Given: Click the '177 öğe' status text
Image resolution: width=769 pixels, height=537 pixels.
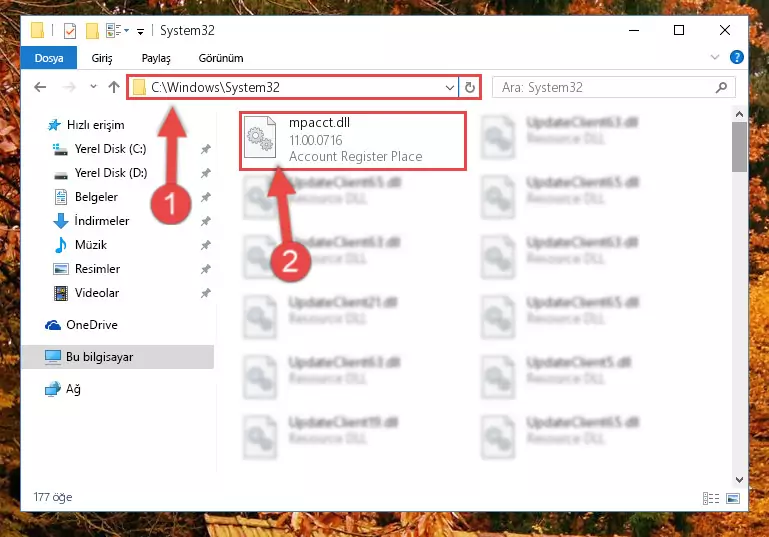Looking at the screenshot, I should 52,497.
